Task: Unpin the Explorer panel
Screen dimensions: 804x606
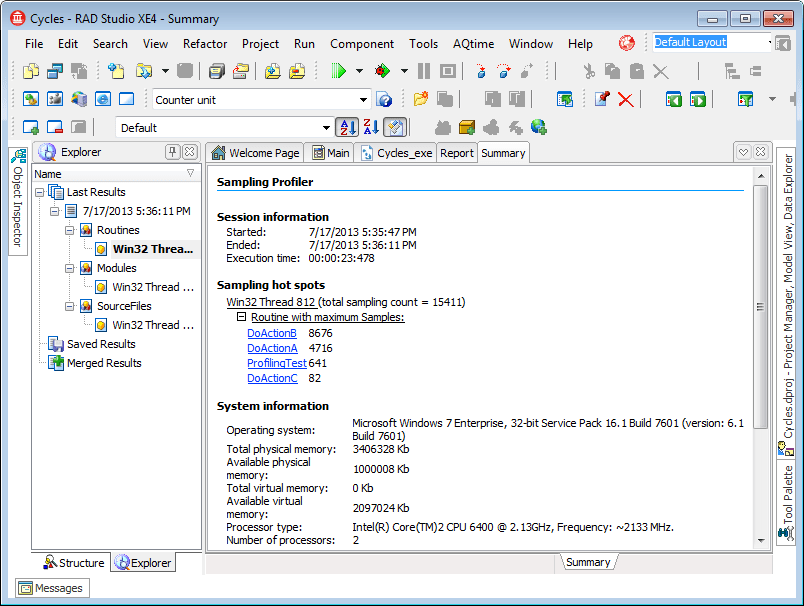Action: click(171, 152)
